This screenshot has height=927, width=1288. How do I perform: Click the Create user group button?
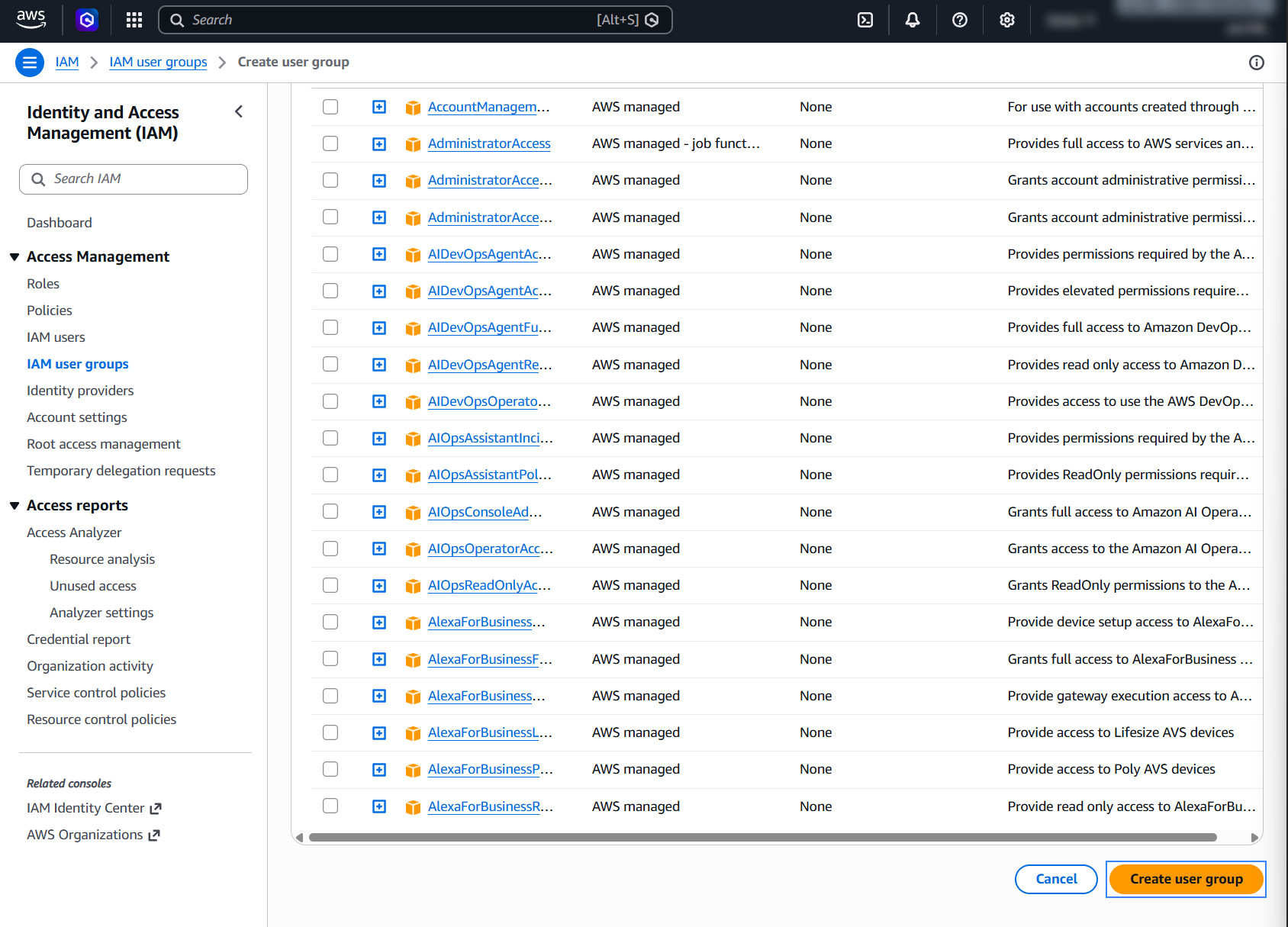[x=1187, y=879]
